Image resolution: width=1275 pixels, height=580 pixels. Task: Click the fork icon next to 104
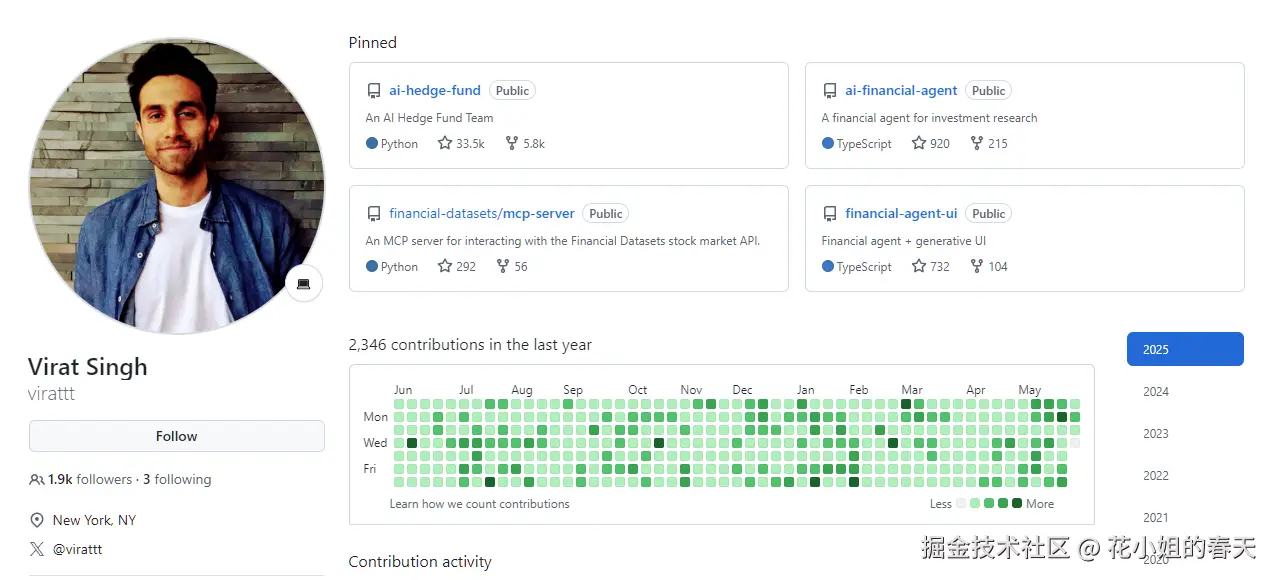[x=977, y=266]
